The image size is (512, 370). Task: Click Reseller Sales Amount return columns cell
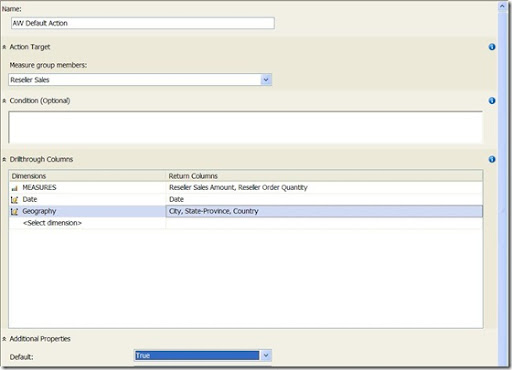[x=324, y=188]
